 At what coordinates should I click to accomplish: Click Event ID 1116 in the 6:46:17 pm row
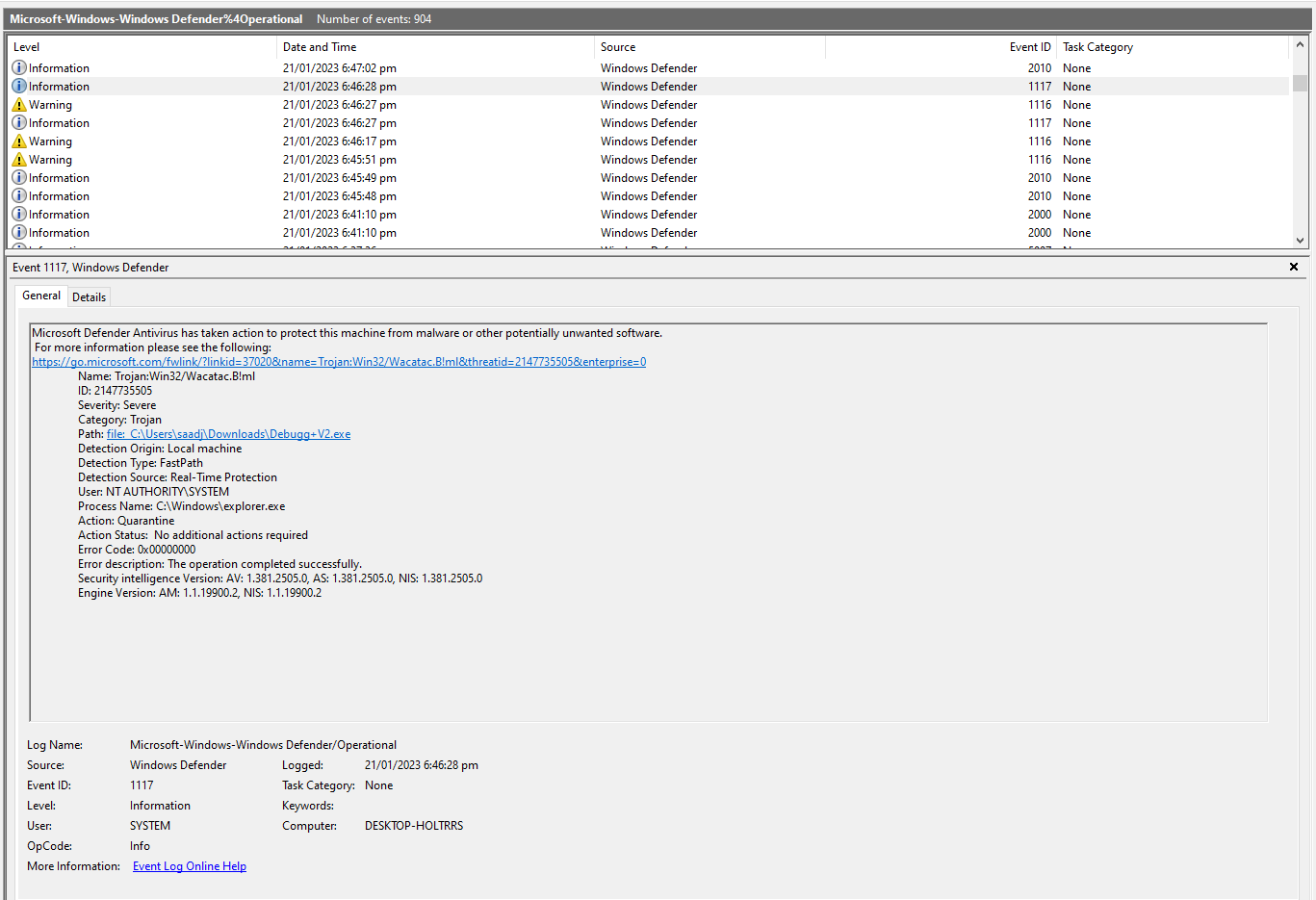1040,141
